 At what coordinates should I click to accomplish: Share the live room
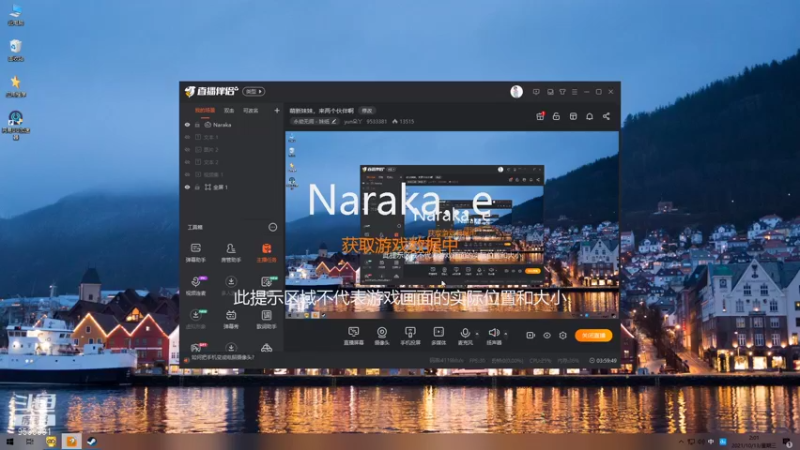[x=606, y=116]
